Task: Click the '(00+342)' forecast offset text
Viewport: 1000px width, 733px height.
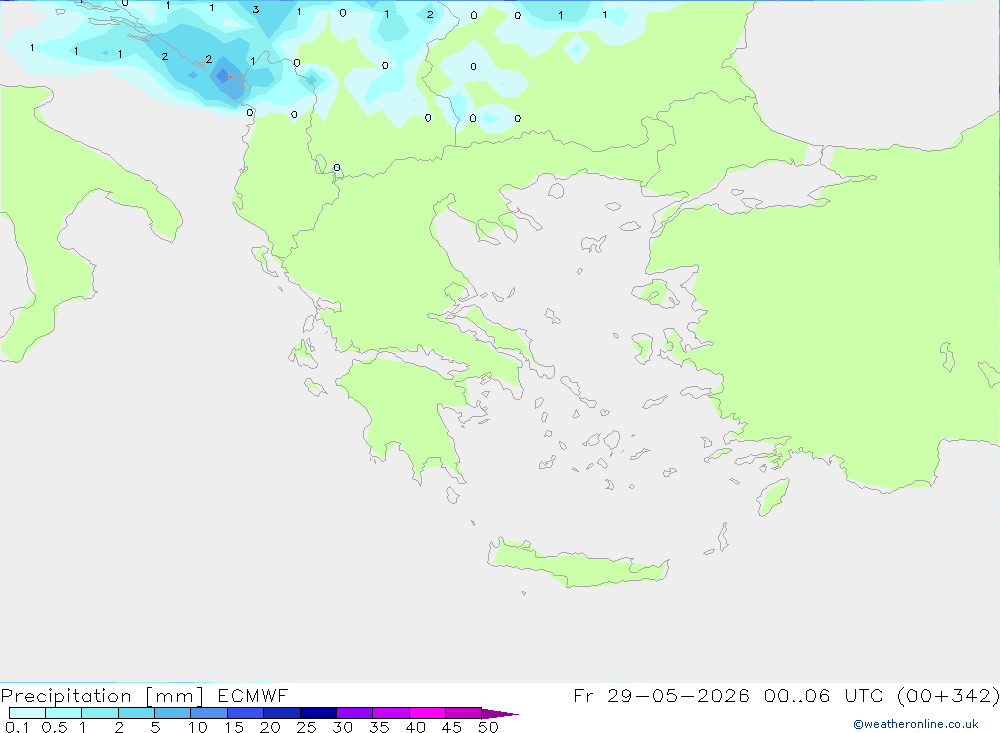Action: pos(948,696)
